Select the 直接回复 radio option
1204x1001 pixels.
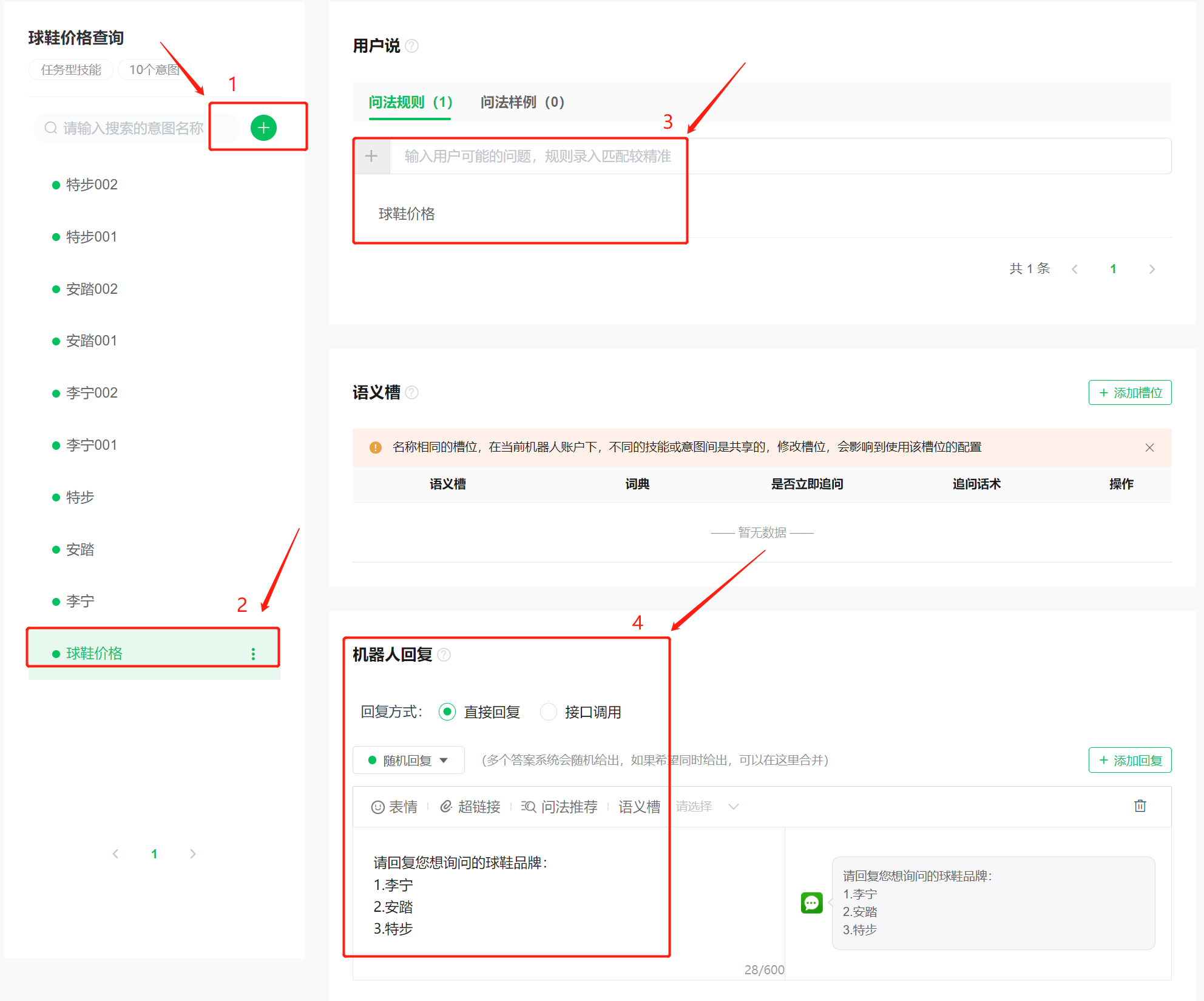447,712
